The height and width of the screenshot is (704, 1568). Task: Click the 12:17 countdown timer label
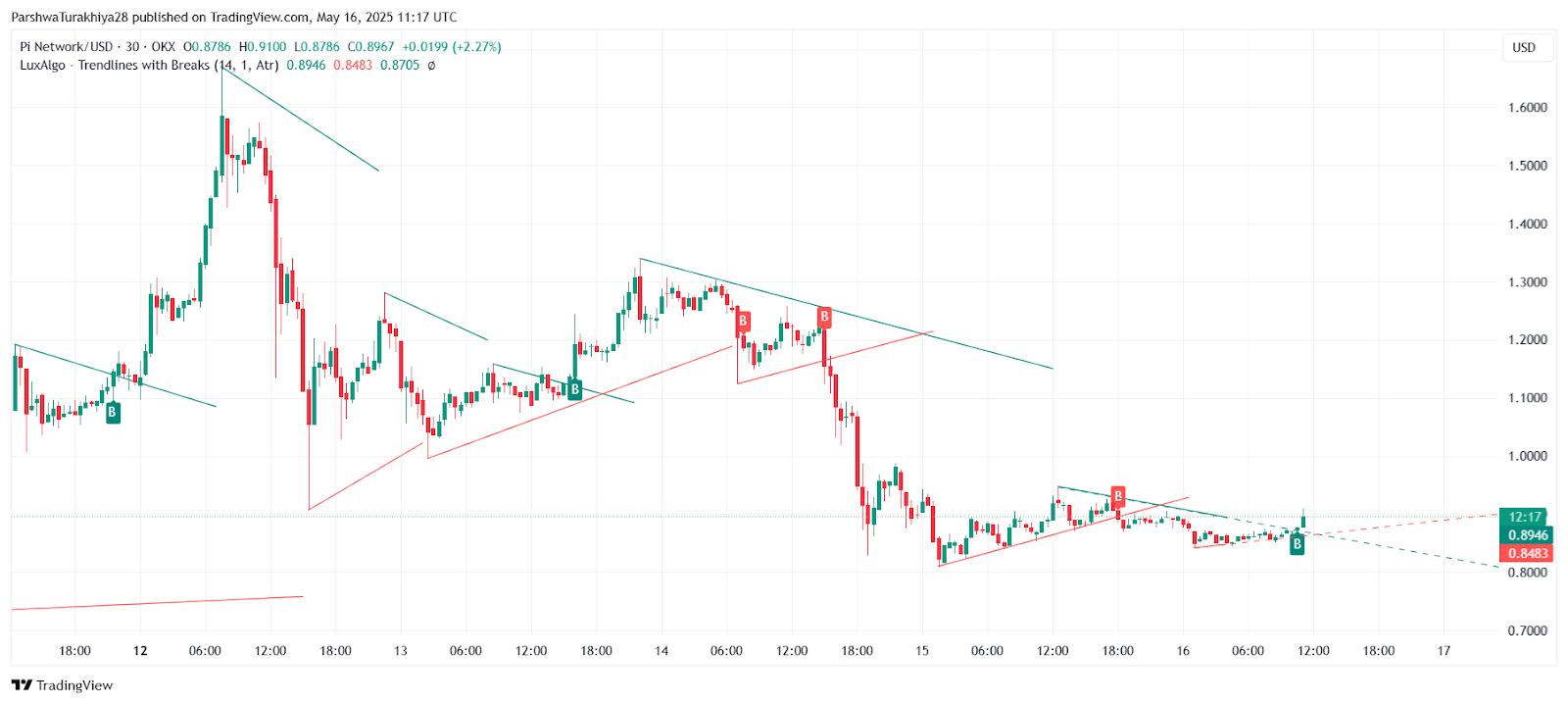(x=1526, y=517)
